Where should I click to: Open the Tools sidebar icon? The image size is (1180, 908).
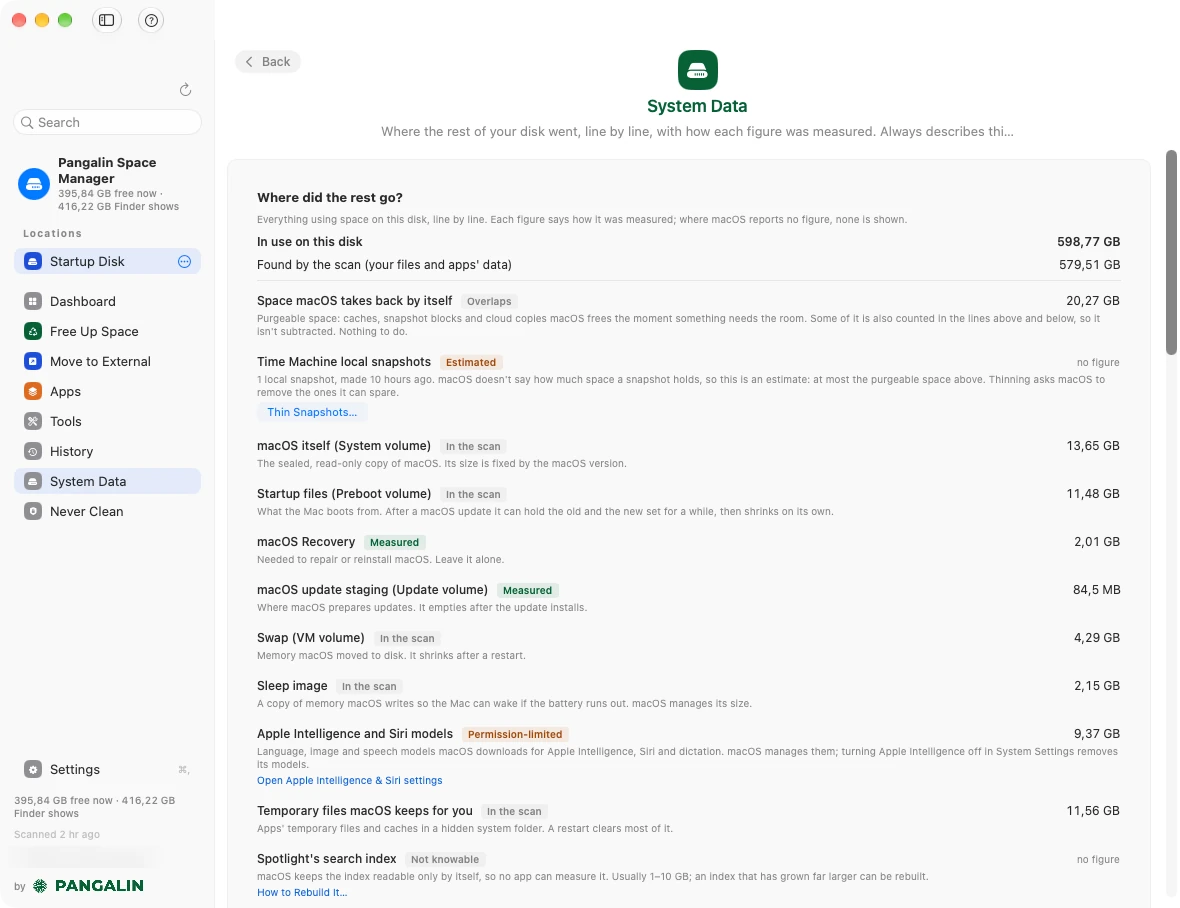(x=32, y=421)
